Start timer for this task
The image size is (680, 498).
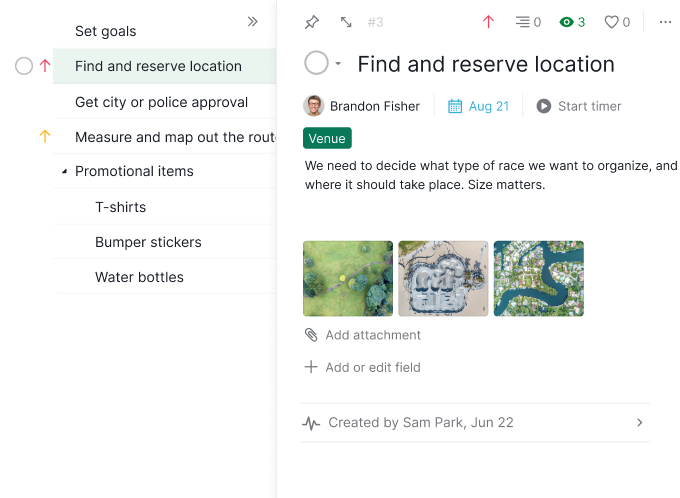(x=578, y=106)
